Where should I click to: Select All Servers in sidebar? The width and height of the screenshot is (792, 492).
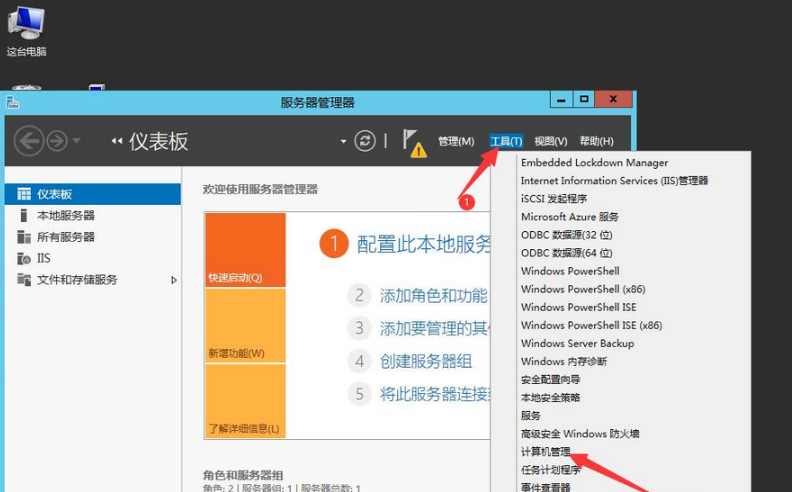click(65, 237)
